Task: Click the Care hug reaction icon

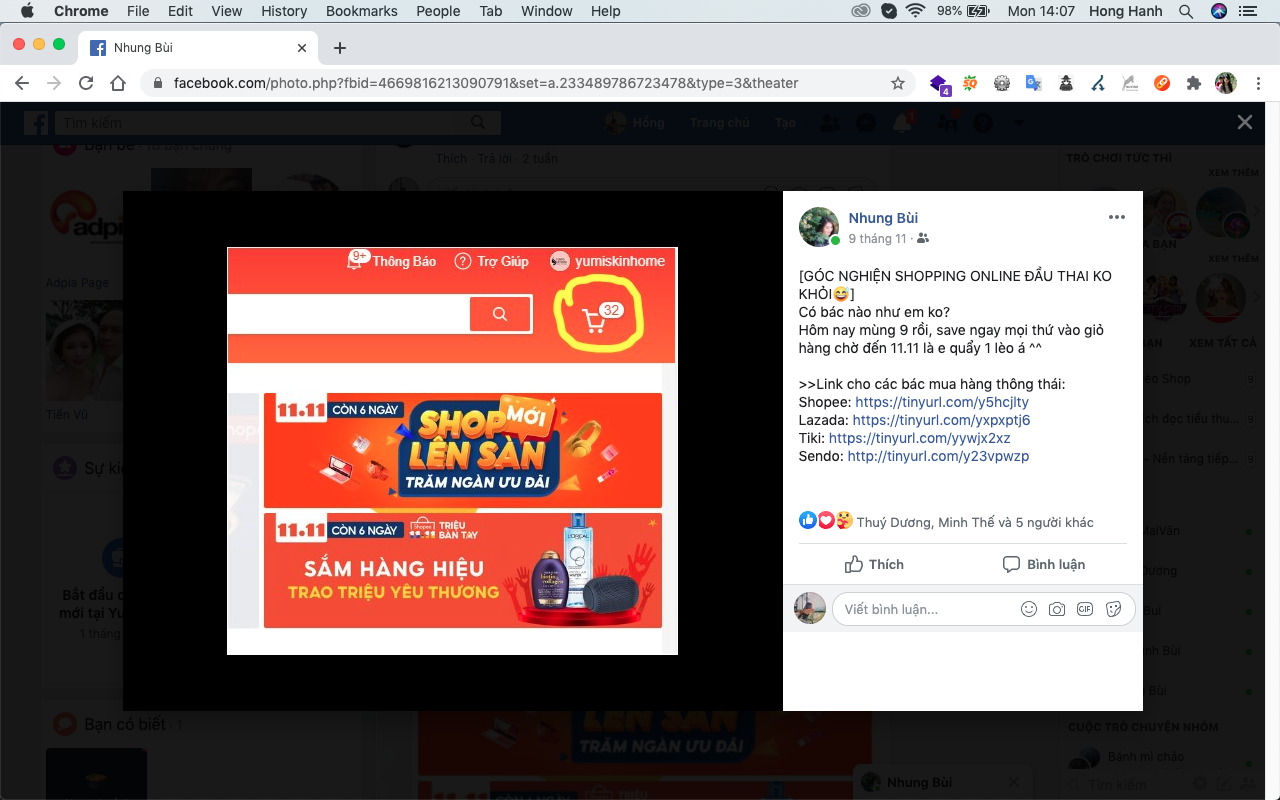Action: [x=844, y=520]
